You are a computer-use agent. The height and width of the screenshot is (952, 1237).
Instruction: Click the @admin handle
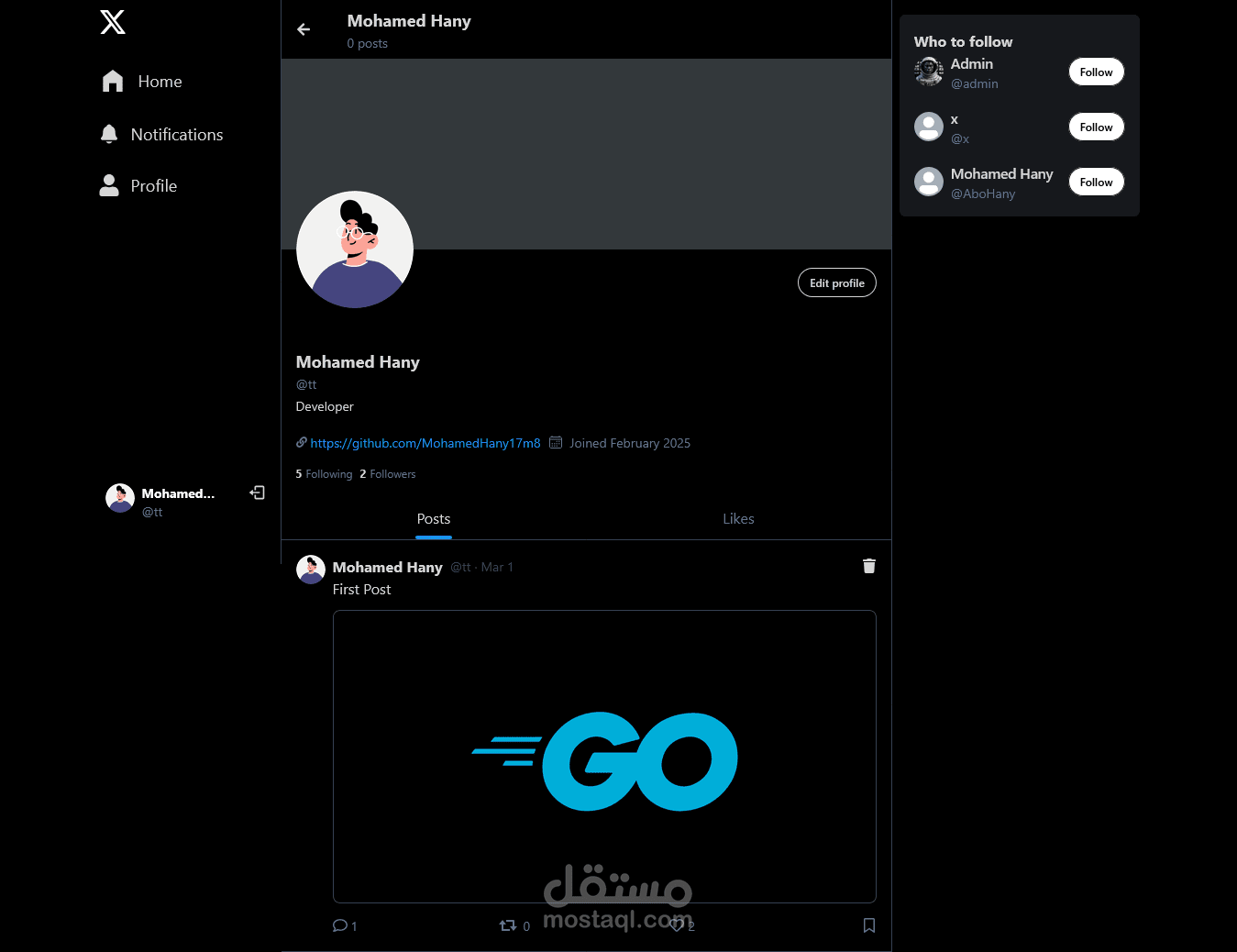975,83
